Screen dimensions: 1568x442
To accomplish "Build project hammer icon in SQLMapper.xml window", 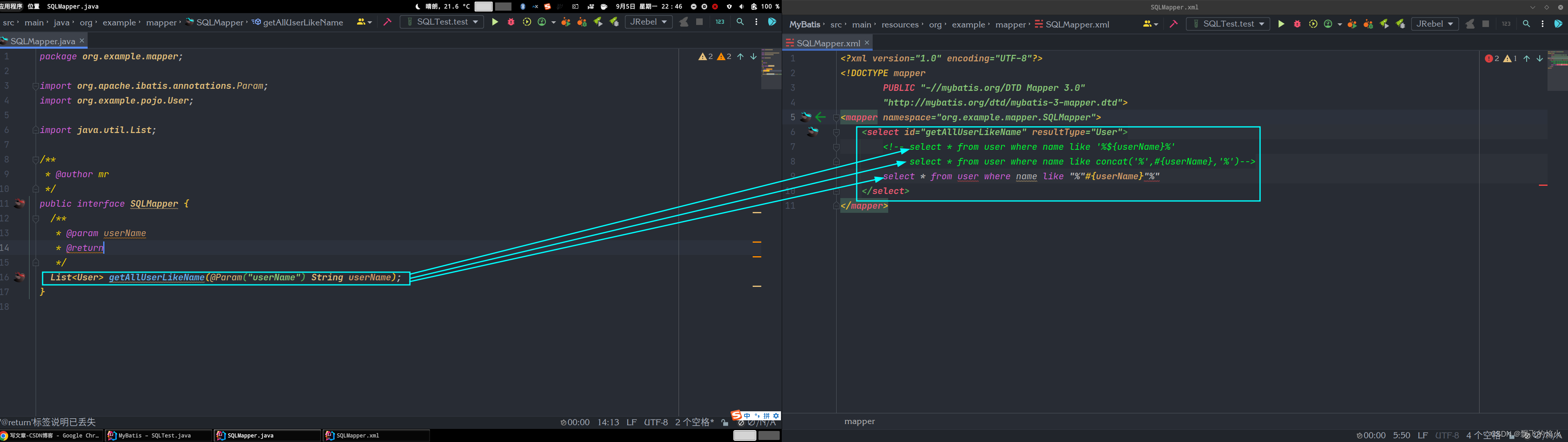I will click(1174, 24).
